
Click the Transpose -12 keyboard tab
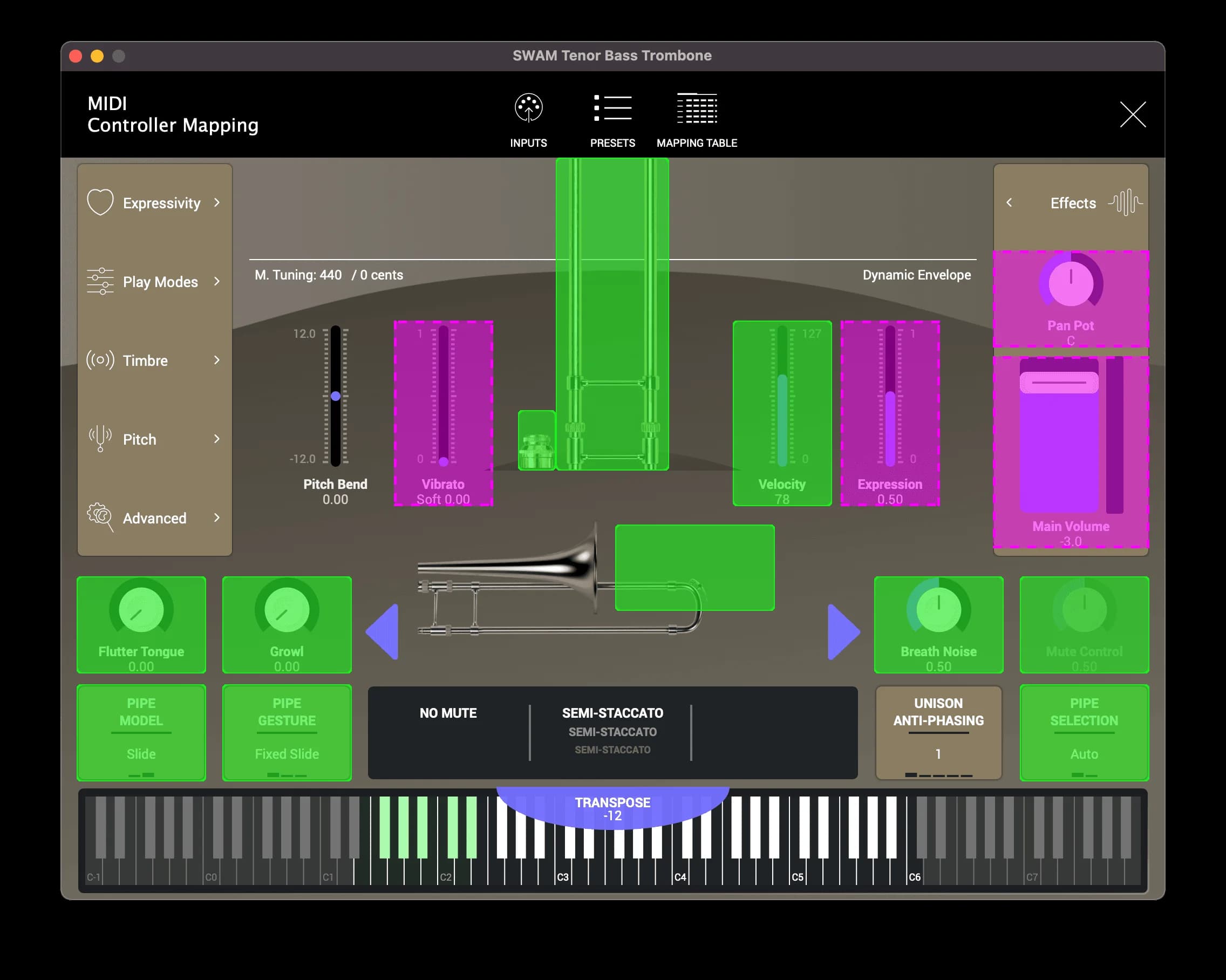pos(612,808)
